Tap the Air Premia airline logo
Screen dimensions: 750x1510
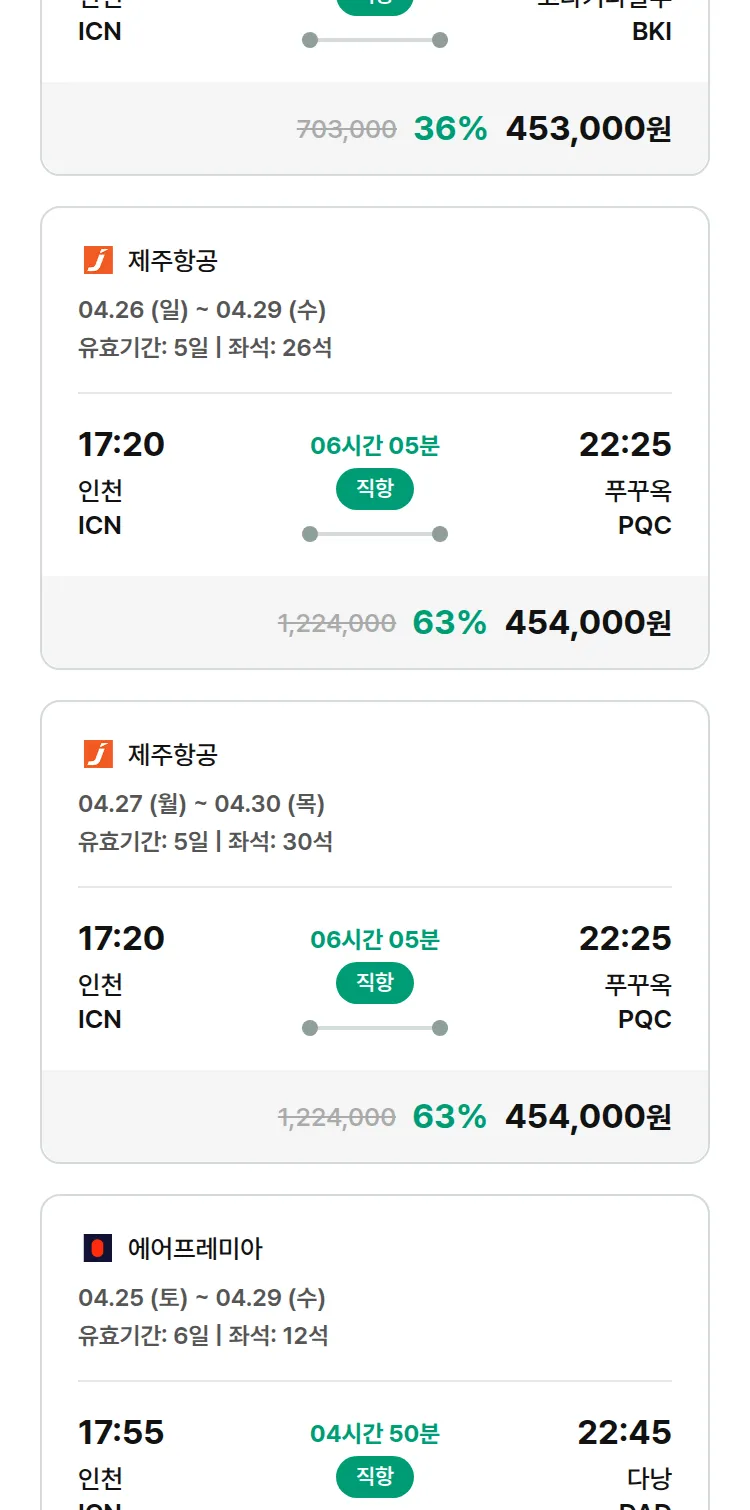coord(98,1248)
